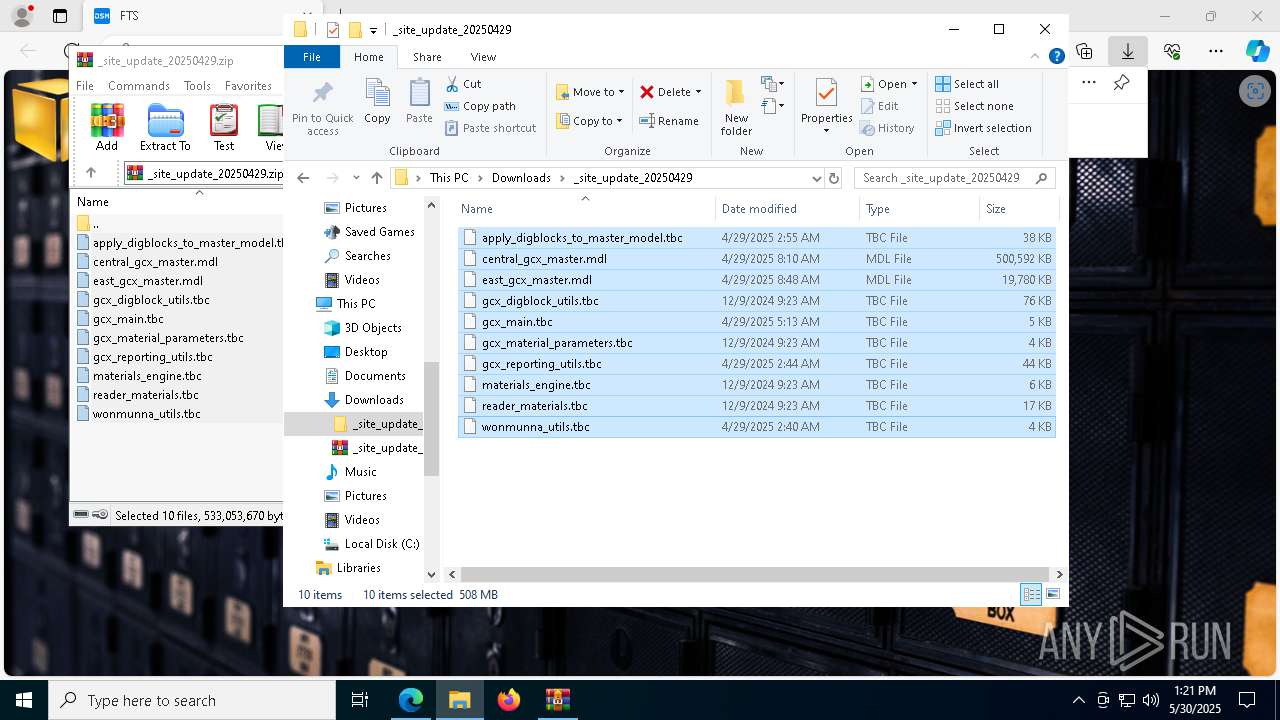The width and height of the screenshot is (1280, 720).
Task: Click Task View taskbar icon
Action: (361, 700)
